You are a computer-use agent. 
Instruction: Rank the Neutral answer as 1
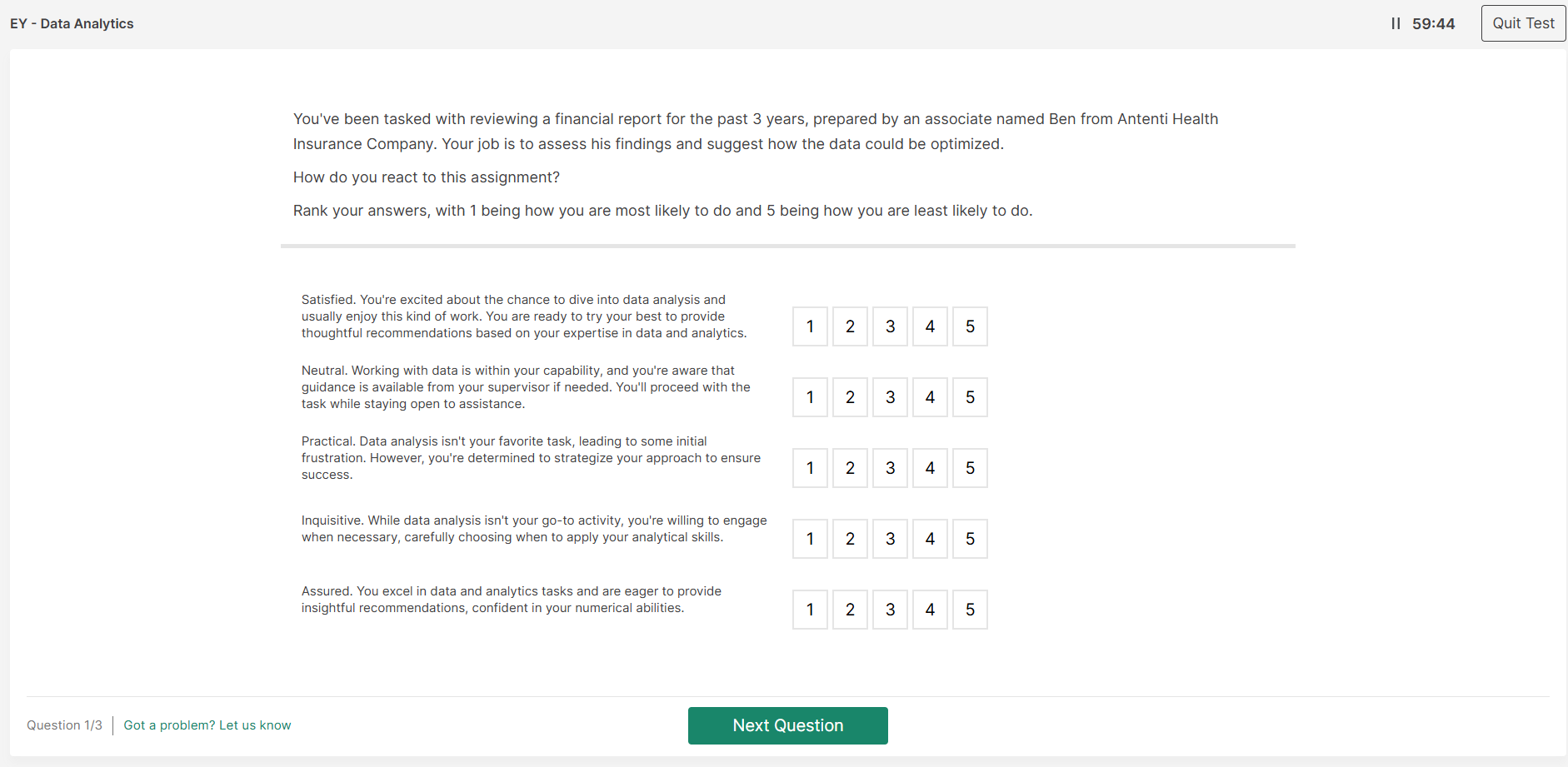pos(810,397)
